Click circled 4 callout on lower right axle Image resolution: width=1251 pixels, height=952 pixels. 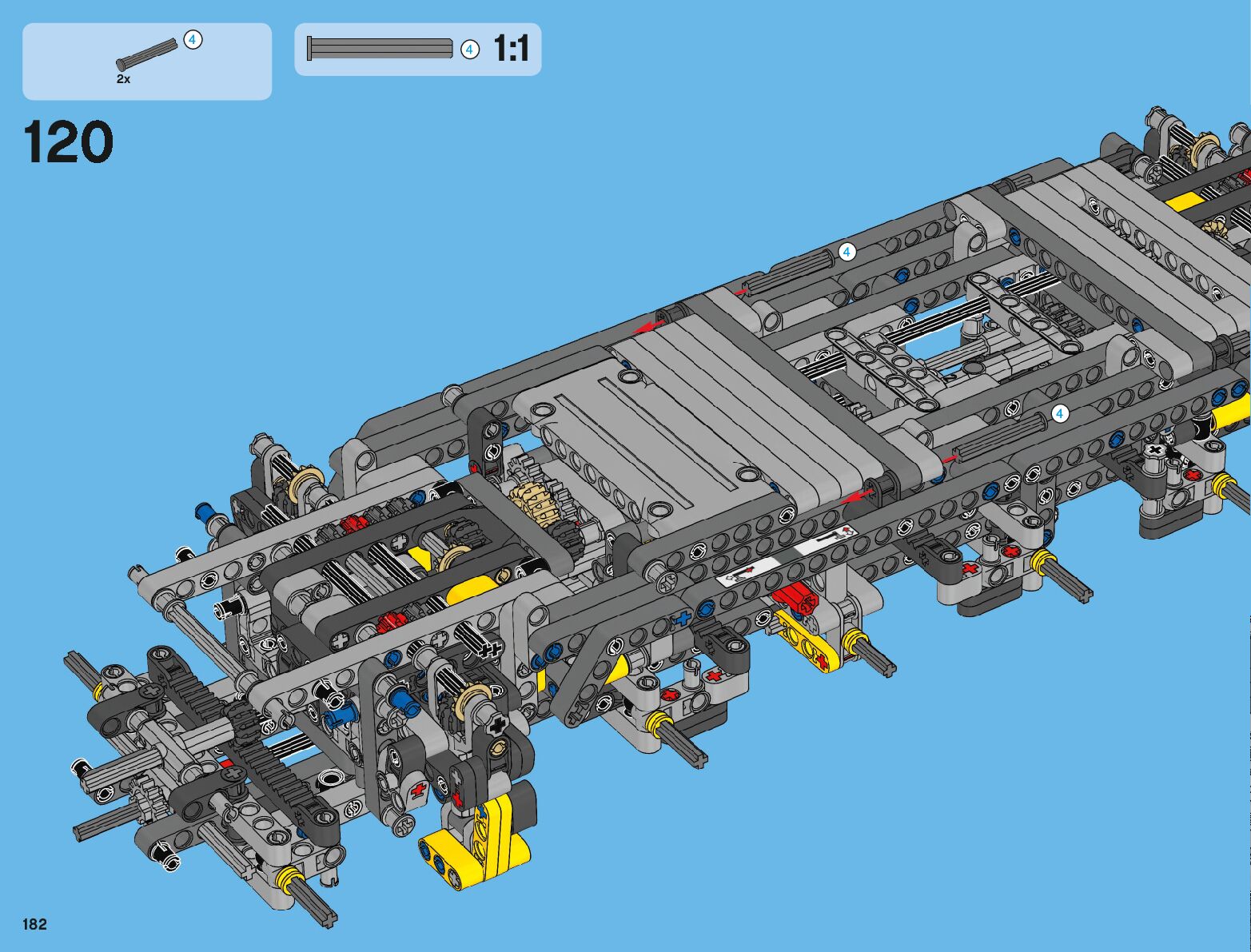(x=1060, y=413)
